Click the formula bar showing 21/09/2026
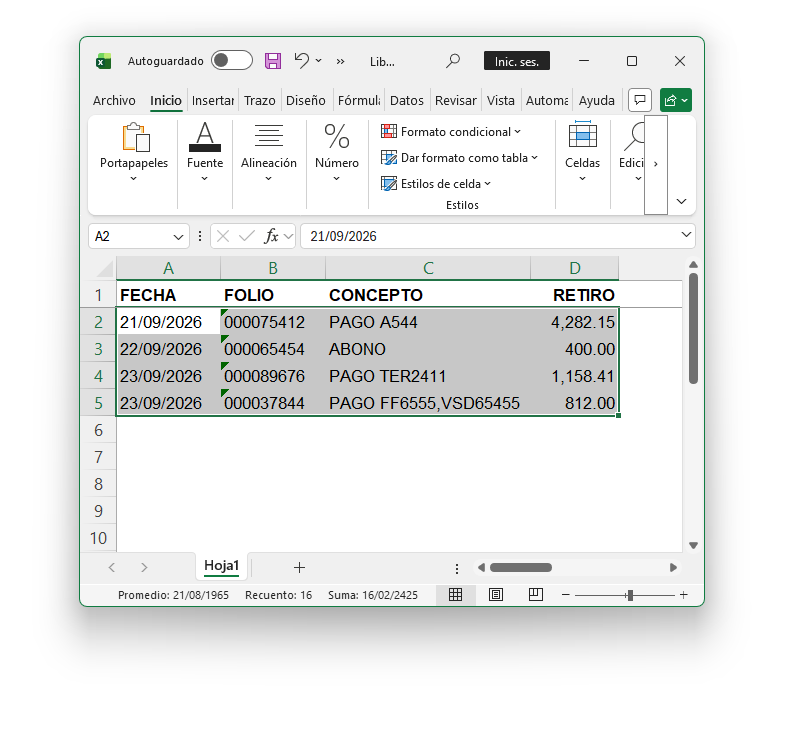The image size is (805, 745). [497, 236]
